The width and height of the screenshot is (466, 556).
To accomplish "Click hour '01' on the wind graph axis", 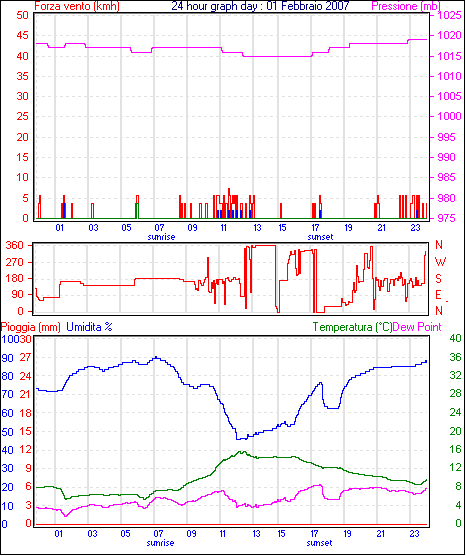I will pos(60,228).
